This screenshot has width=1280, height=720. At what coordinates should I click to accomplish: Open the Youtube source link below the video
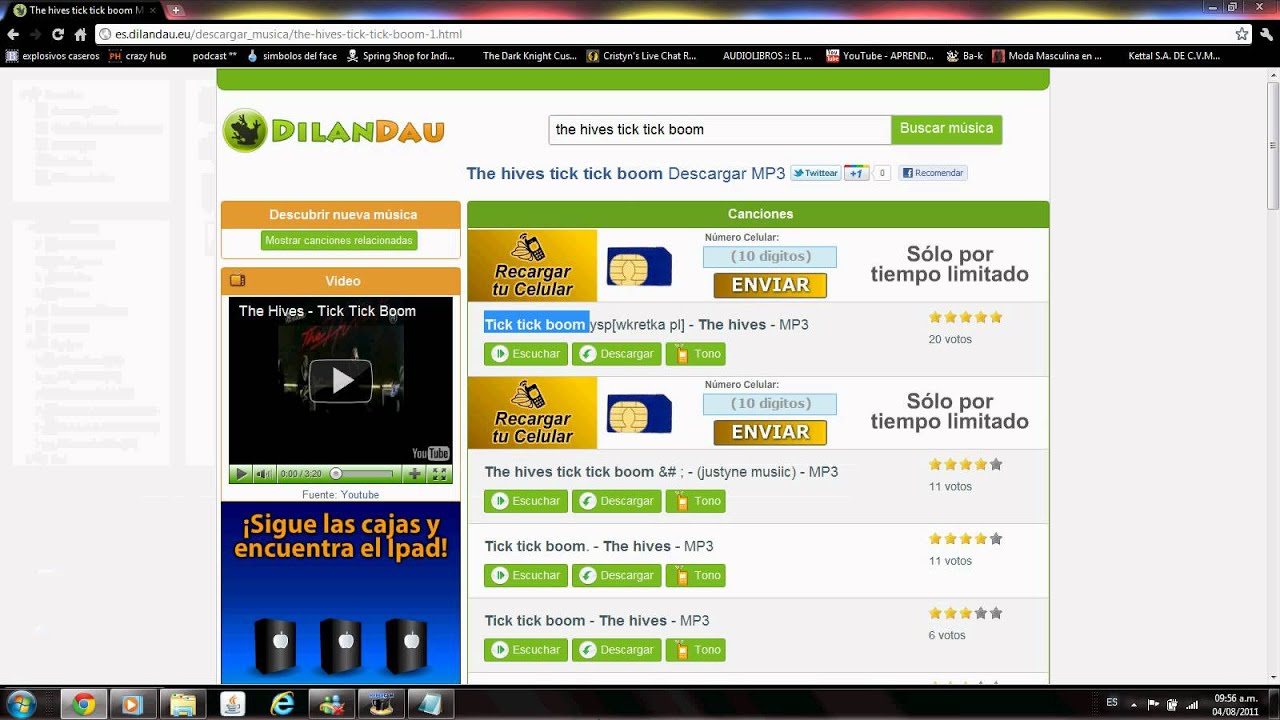[360, 495]
